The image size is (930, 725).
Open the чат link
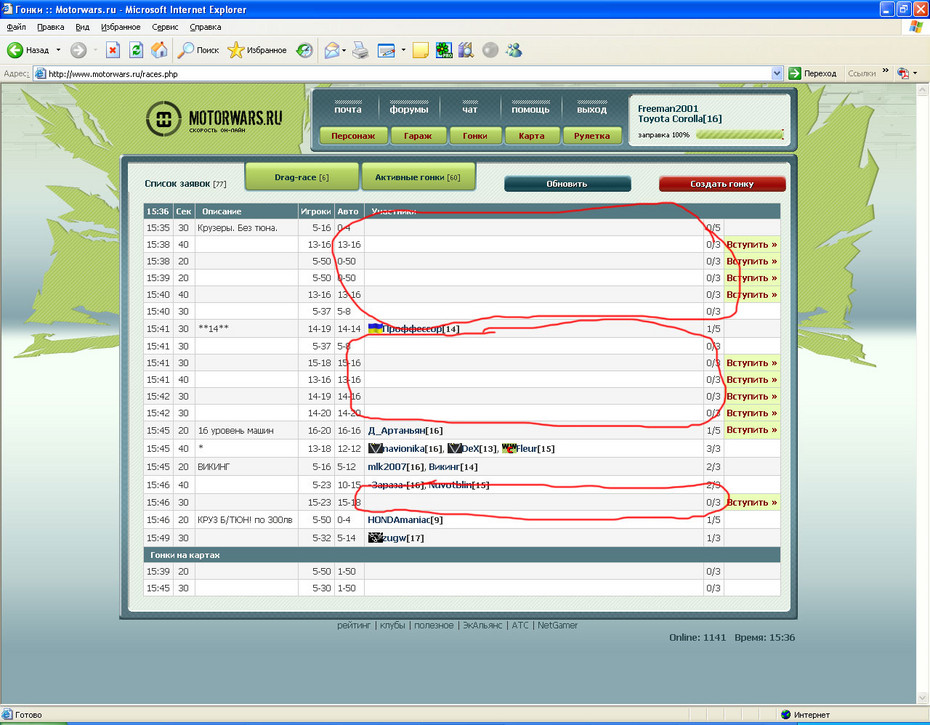click(x=469, y=109)
